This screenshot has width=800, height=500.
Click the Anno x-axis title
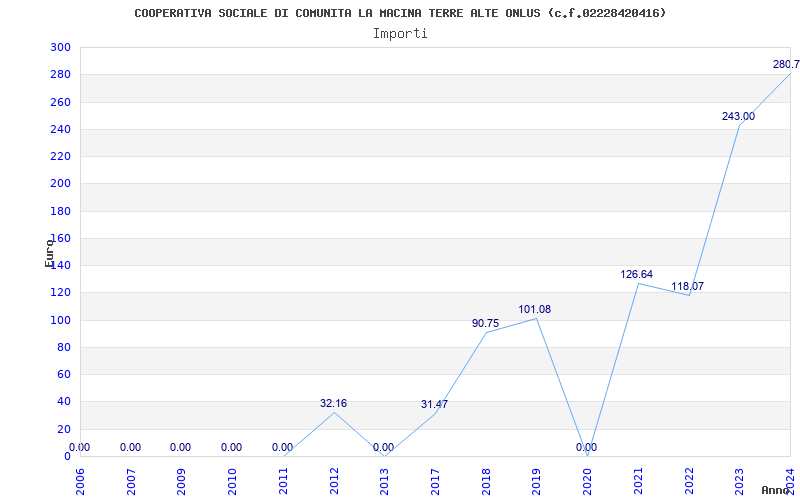click(x=775, y=490)
